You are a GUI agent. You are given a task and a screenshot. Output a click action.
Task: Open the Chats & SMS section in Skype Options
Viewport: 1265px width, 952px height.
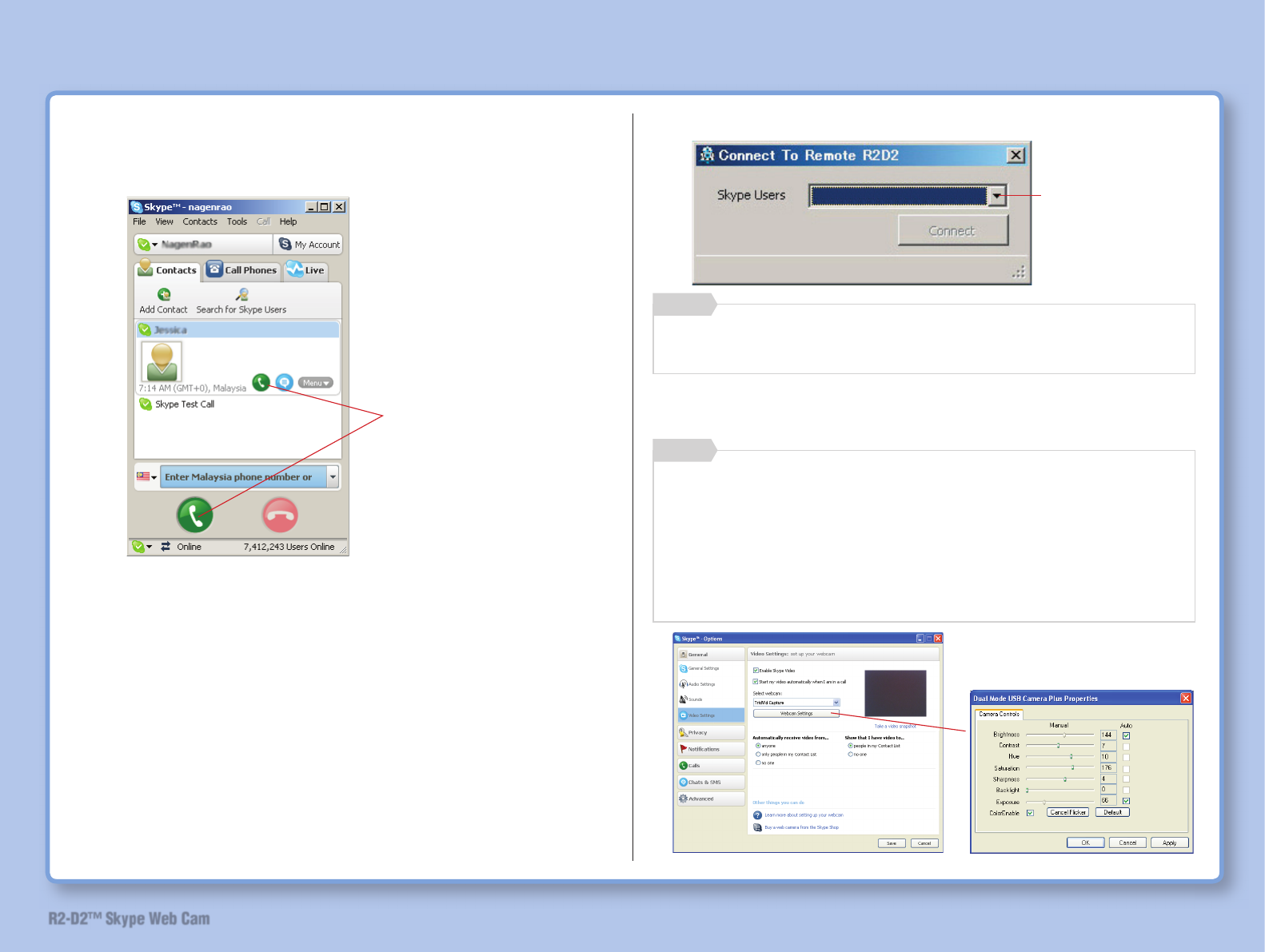tap(711, 783)
